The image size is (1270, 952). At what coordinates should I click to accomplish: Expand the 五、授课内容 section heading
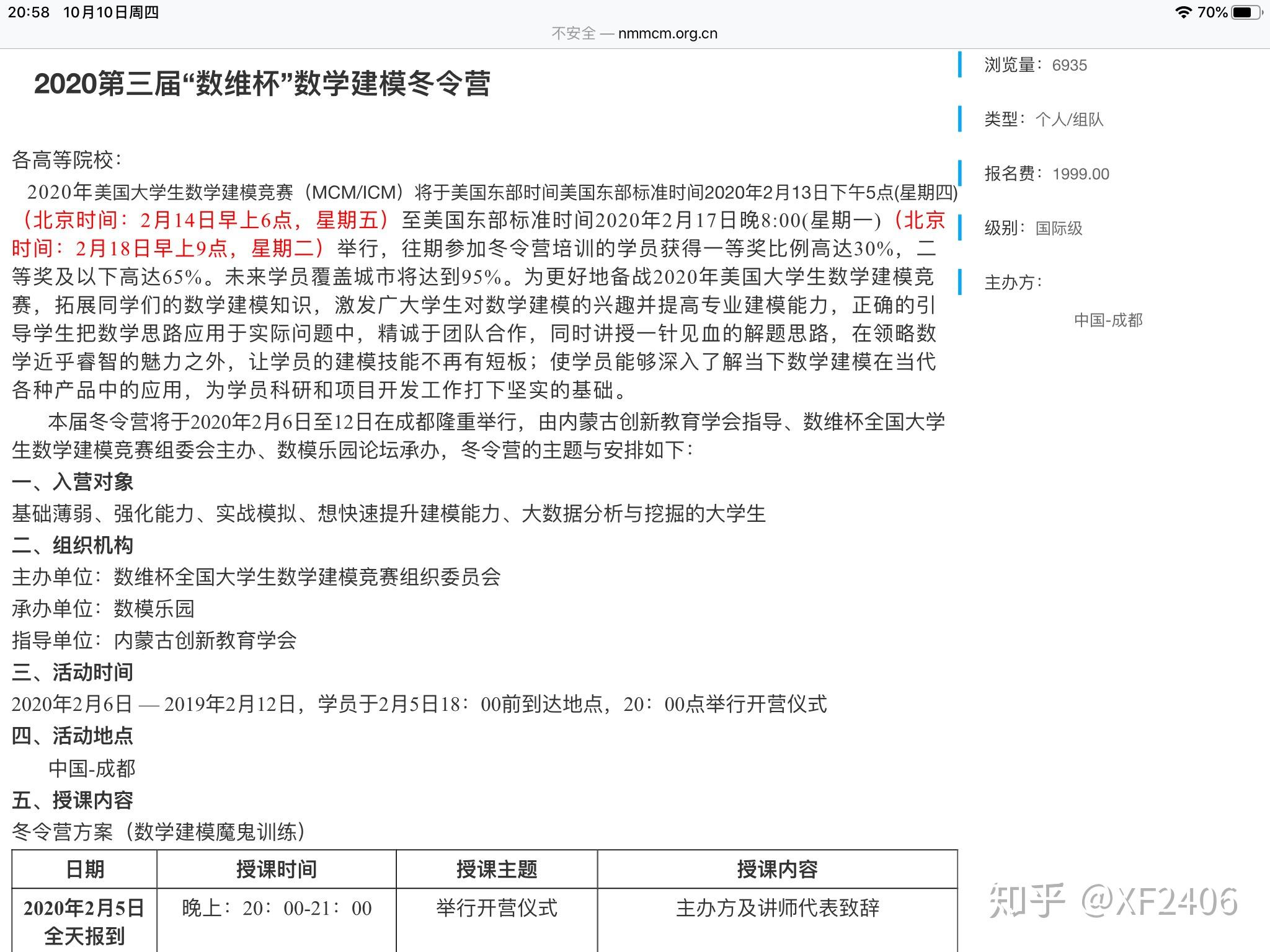click(73, 800)
